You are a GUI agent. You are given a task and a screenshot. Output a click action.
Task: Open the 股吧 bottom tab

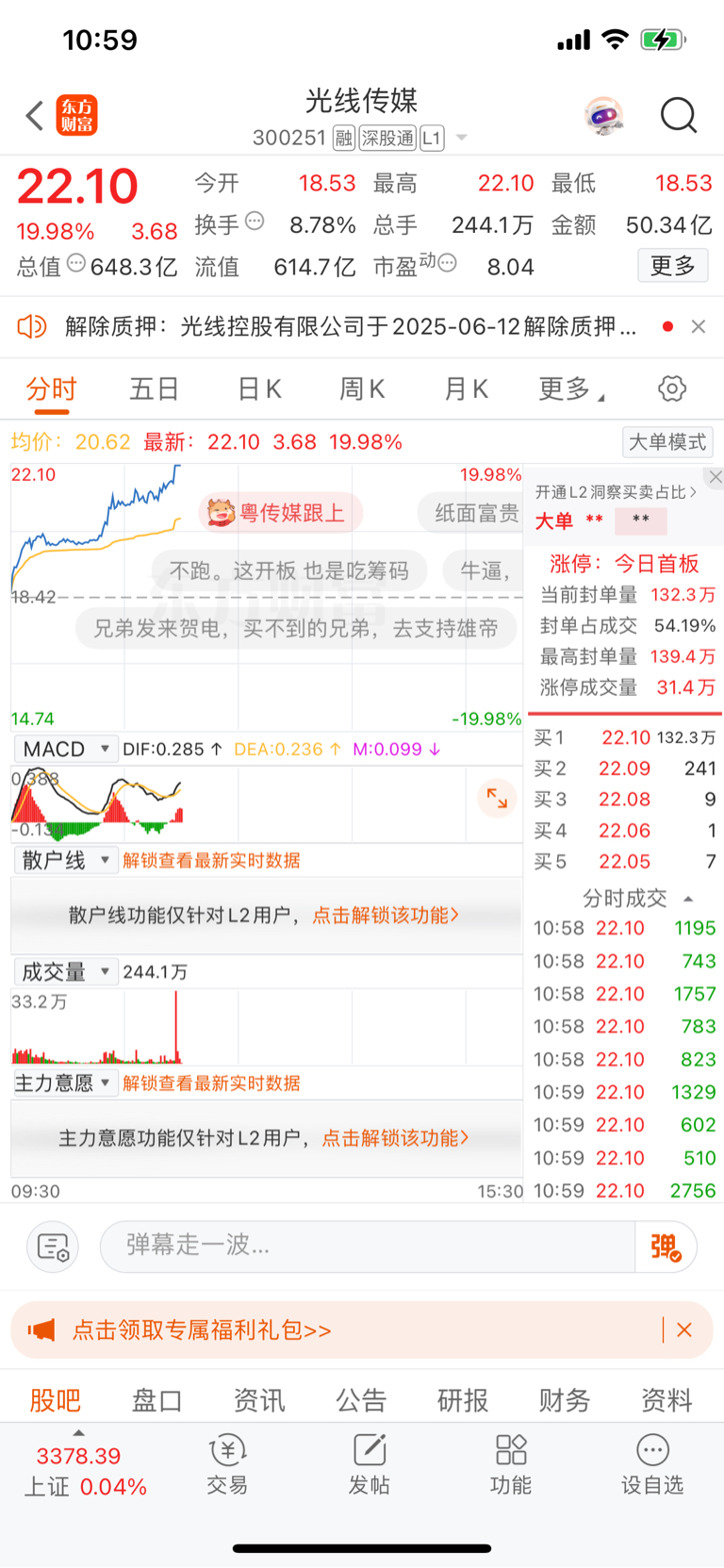(x=55, y=1400)
